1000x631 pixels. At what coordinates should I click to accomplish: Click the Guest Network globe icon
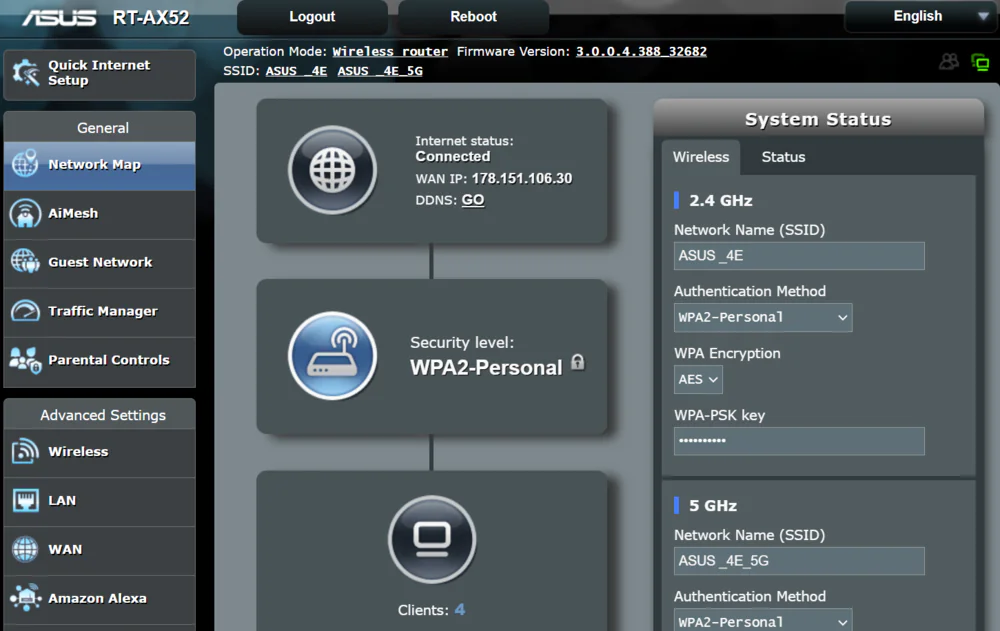point(25,262)
